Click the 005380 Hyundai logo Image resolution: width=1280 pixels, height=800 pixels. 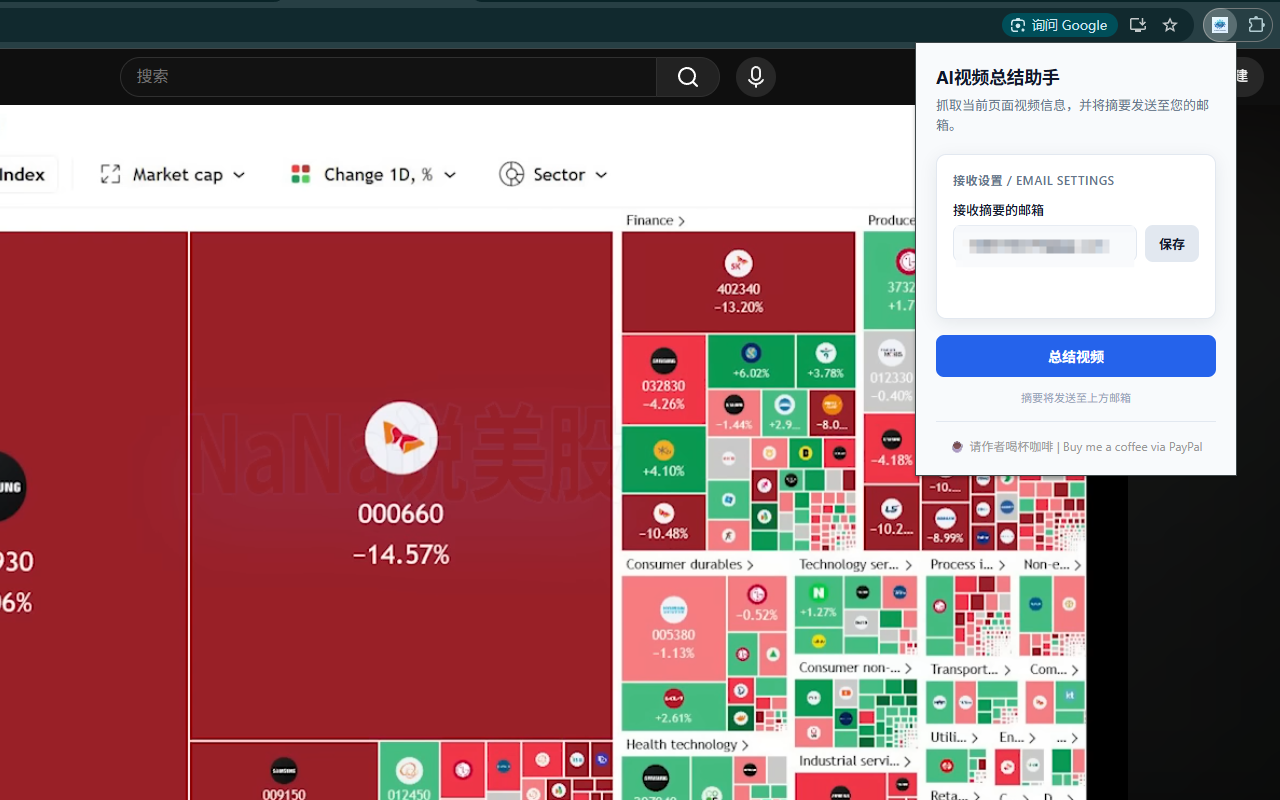coord(673,610)
